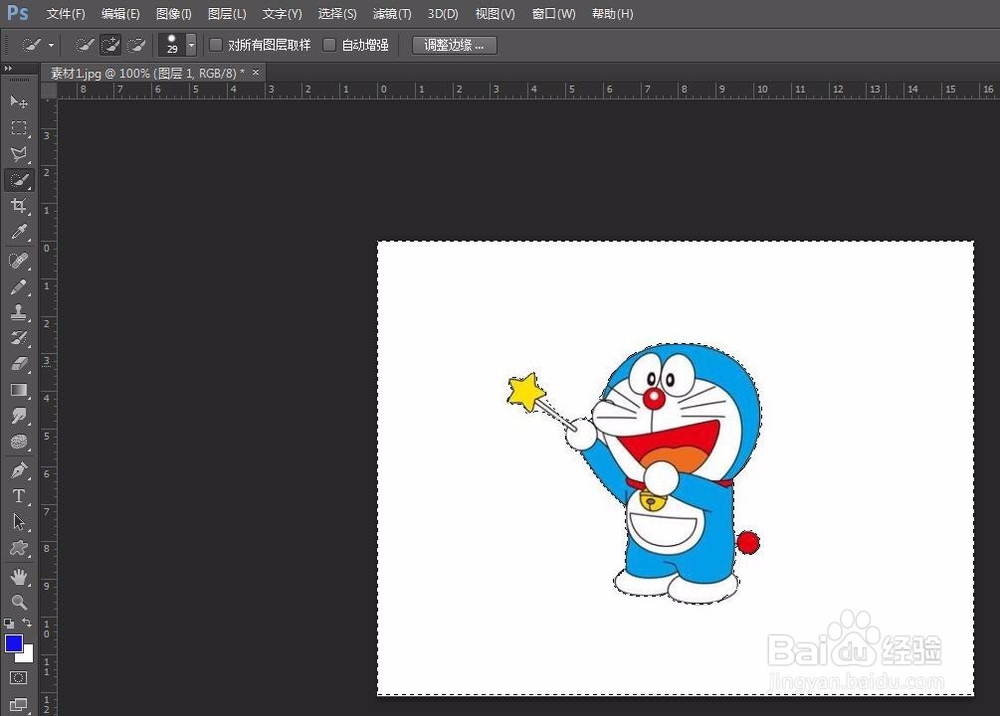Image resolution: width=1000 pixels, height=716 pixels.
Task: Open the 文件(F) menu
Action: coord(65,13)
